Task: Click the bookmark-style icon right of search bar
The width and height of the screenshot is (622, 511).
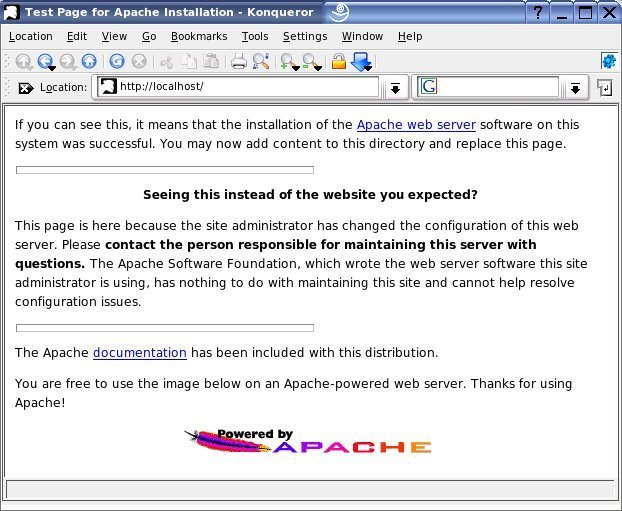Action: tap(605, 87)
